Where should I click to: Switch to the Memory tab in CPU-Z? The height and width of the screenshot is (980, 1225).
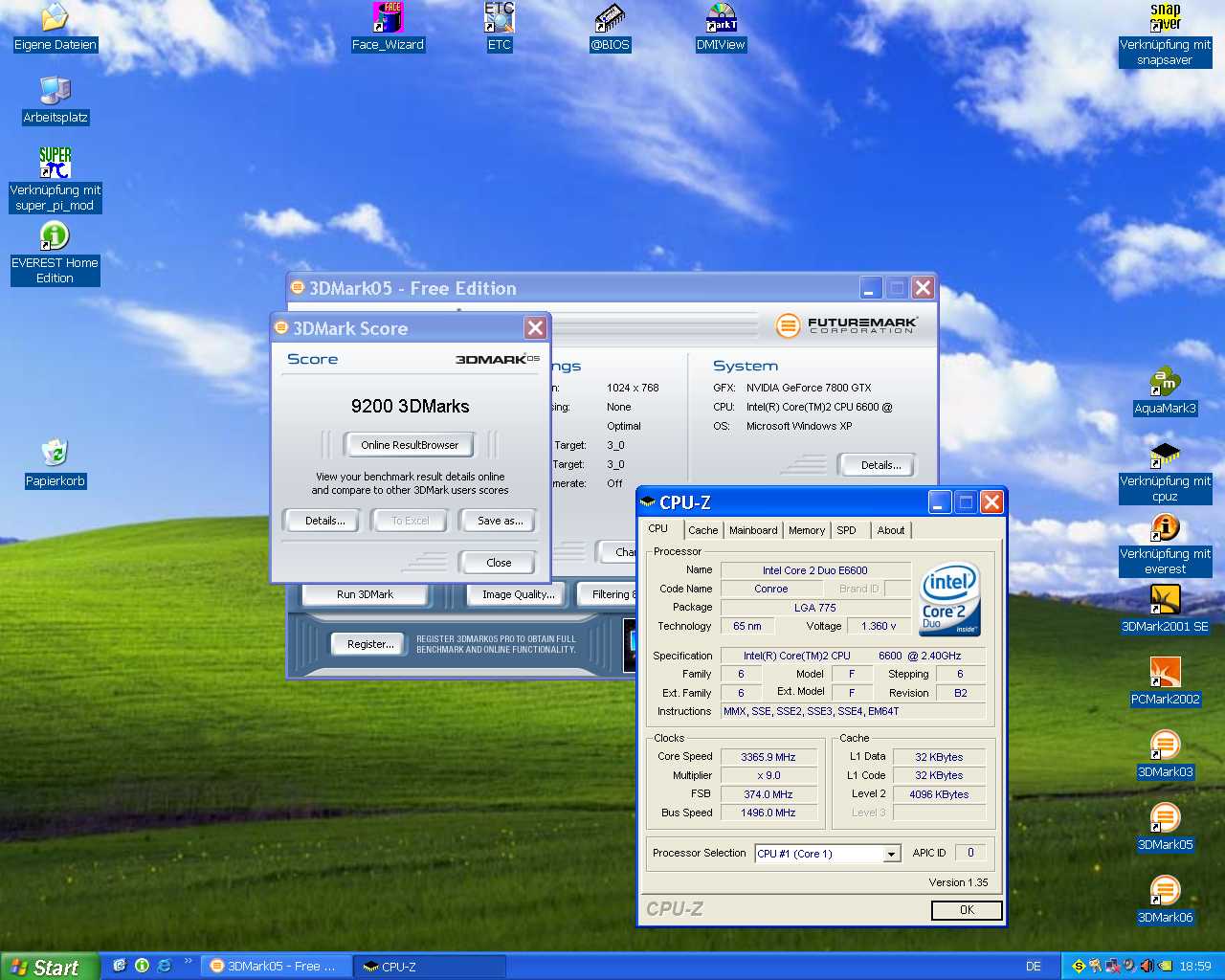click(807, 530)
